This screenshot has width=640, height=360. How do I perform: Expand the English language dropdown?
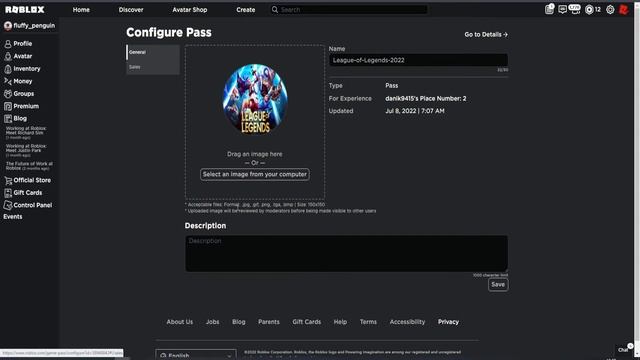[196, 355]
